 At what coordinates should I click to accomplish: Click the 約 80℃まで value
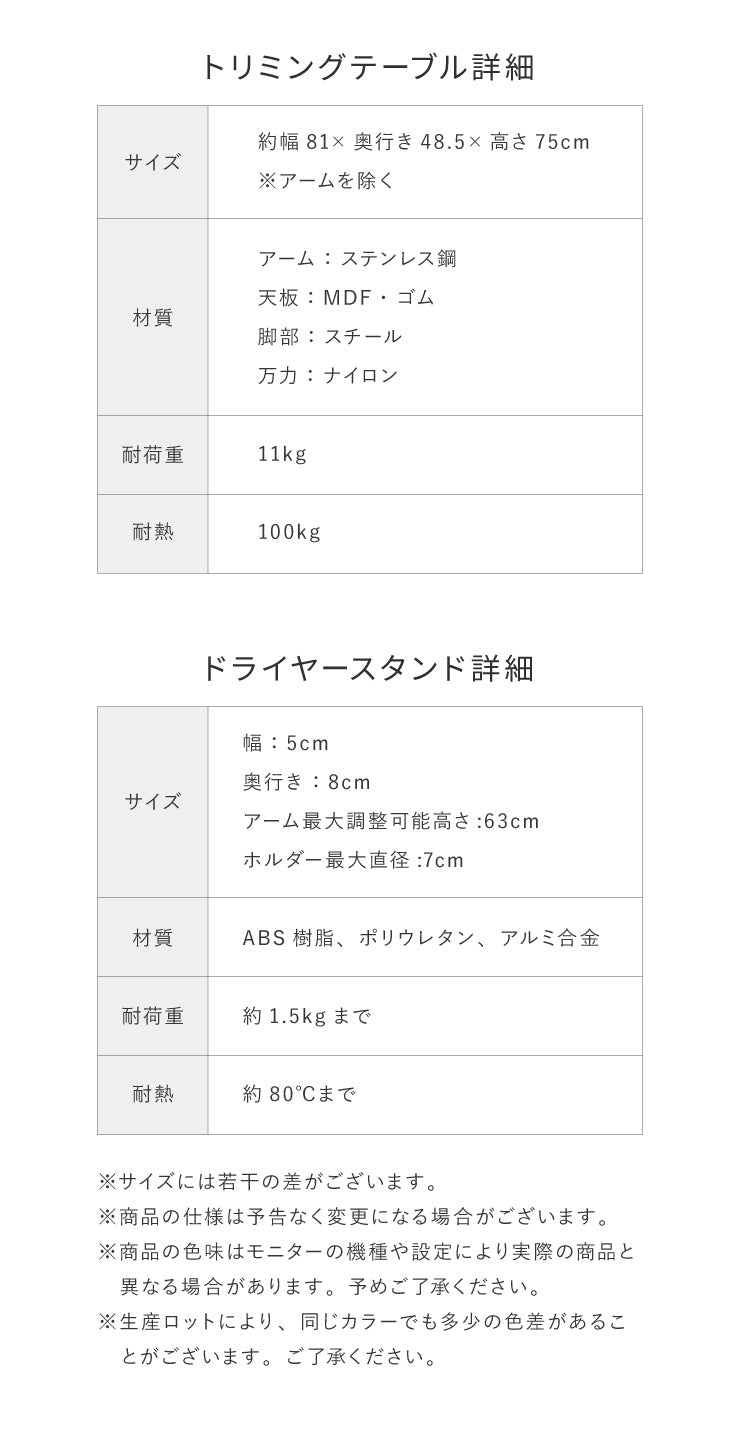299,1094
